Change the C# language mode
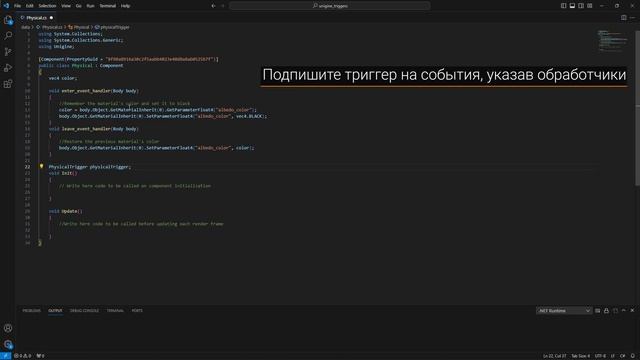Image resolution: width=640 pixels, height=360 pixels. click(x=622, y=356)
